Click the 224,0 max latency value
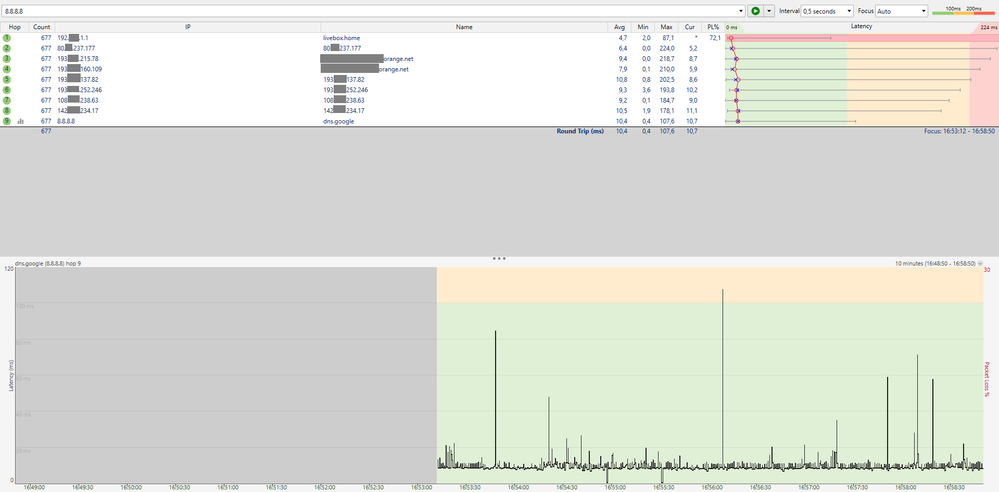Viewport: 999px width, 492px height. [x=667, y=48]
